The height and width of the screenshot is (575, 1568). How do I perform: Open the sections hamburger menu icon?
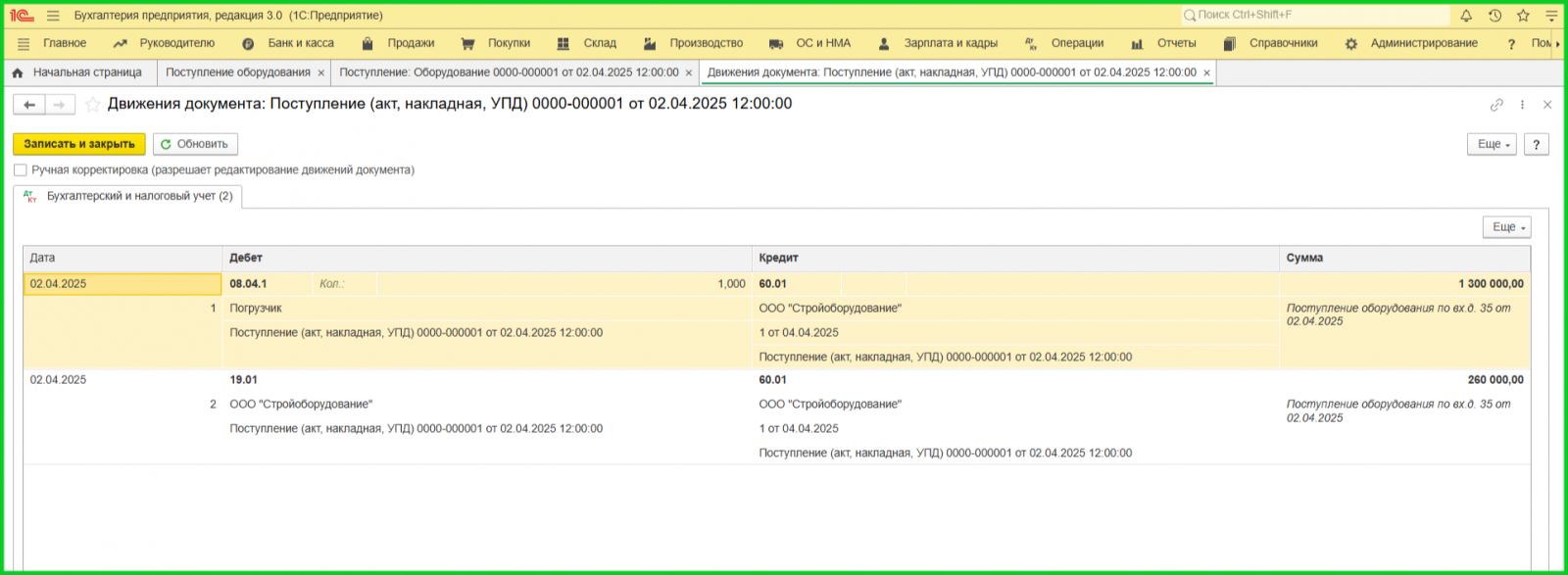click(x=24, y=44)
